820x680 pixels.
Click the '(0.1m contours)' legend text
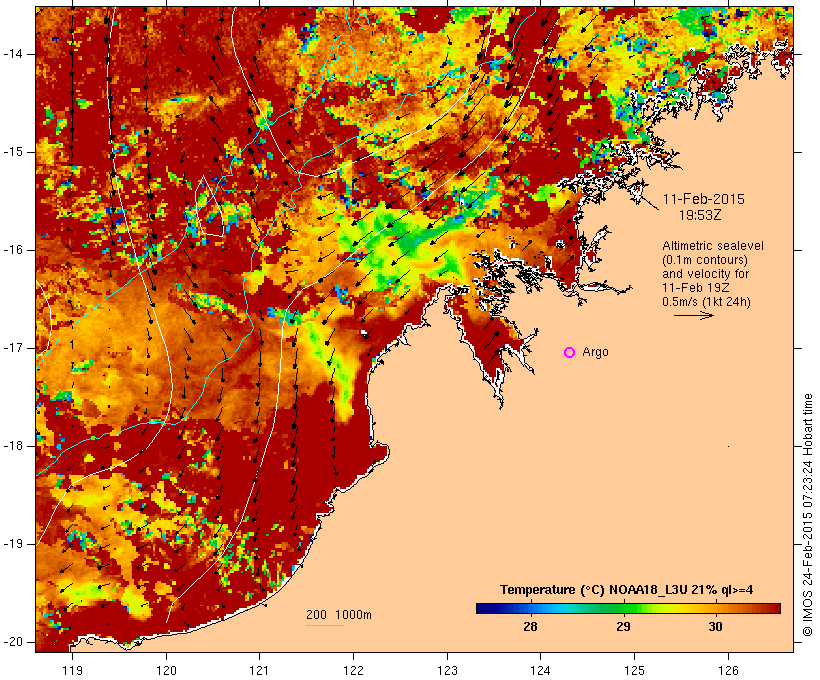pyautogui.click(x=705, y=260)
